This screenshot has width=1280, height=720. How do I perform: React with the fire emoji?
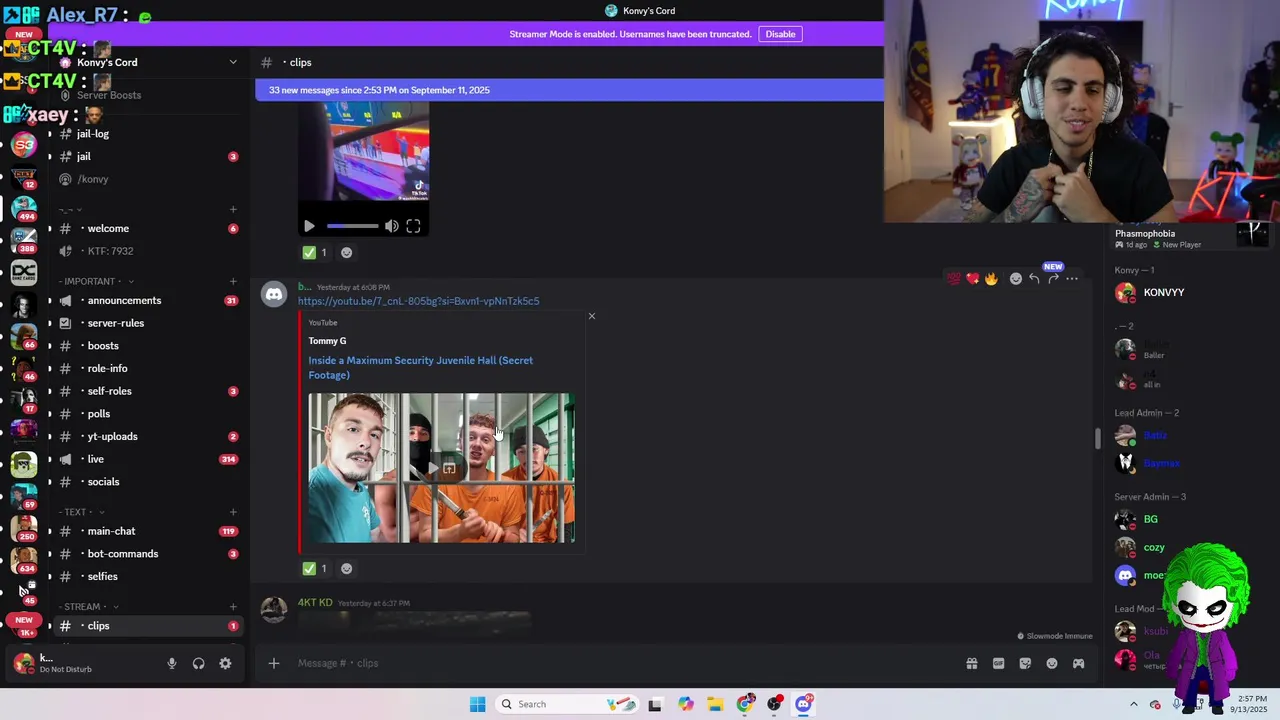[x=991, y=279]
